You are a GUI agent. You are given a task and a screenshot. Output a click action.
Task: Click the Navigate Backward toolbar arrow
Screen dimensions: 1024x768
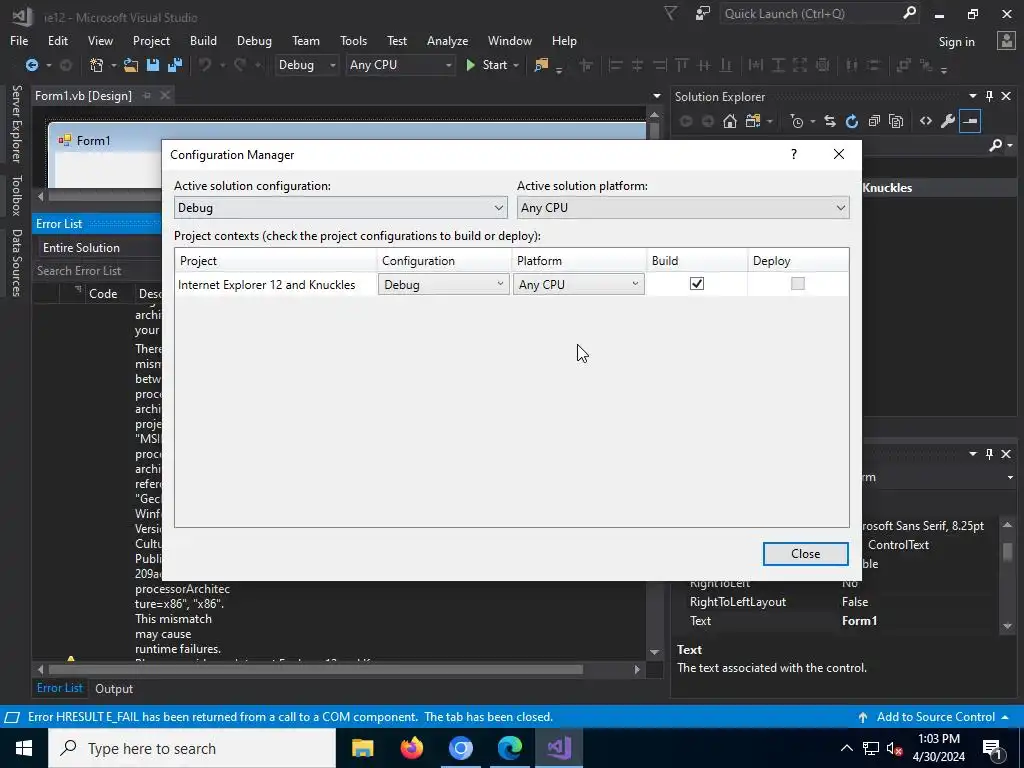[x=31, y=65]
